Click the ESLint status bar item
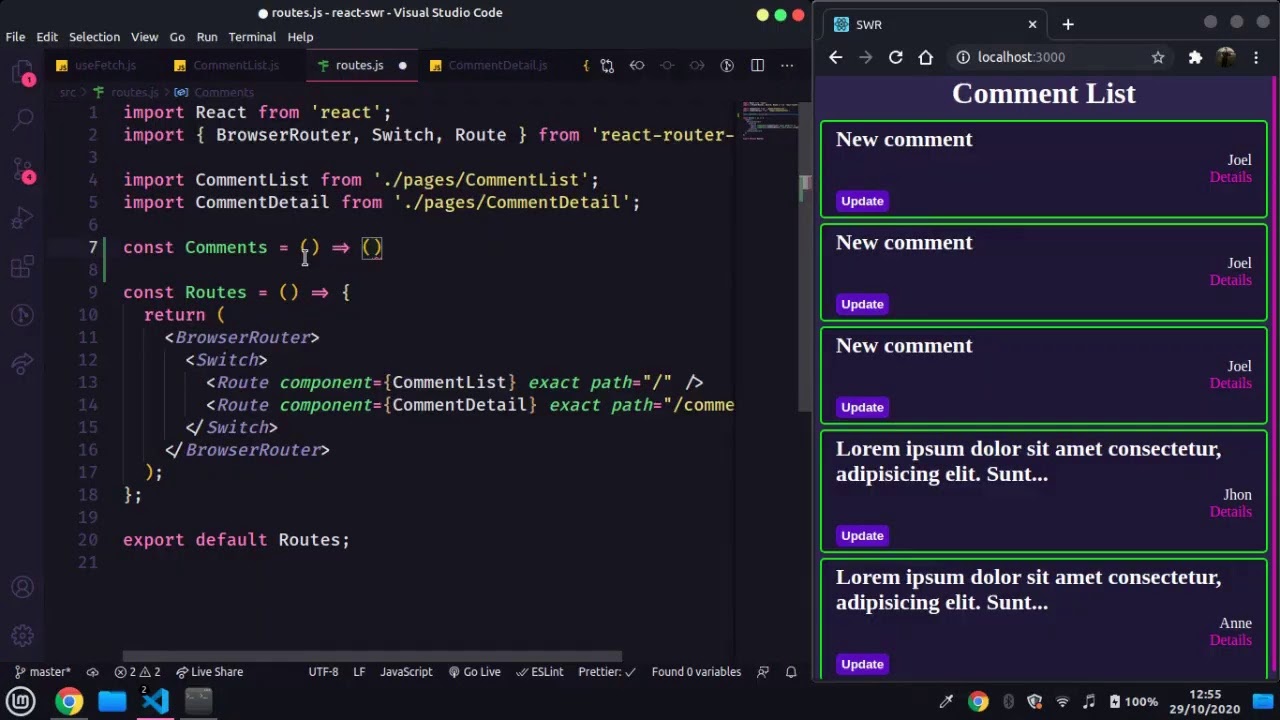Image resolution: width=1280 pixels, height=720 pixels. pyautogui.click(x=539, y=672)
